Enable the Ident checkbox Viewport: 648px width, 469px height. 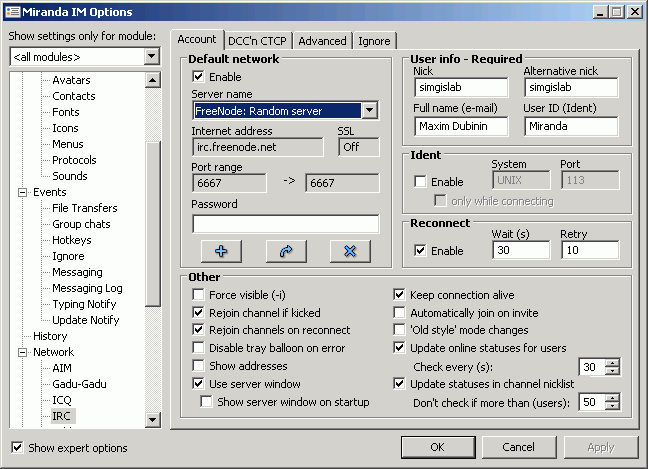[x=420, y=181]
